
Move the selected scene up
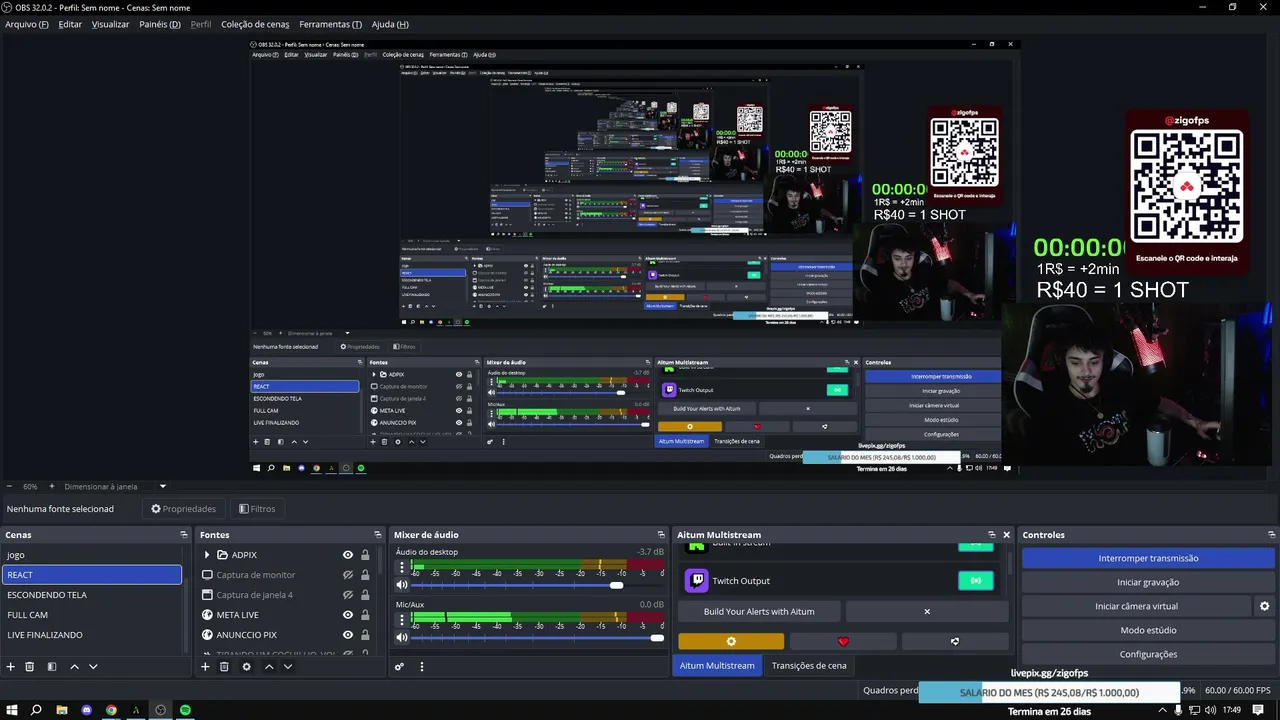[74, 667]
